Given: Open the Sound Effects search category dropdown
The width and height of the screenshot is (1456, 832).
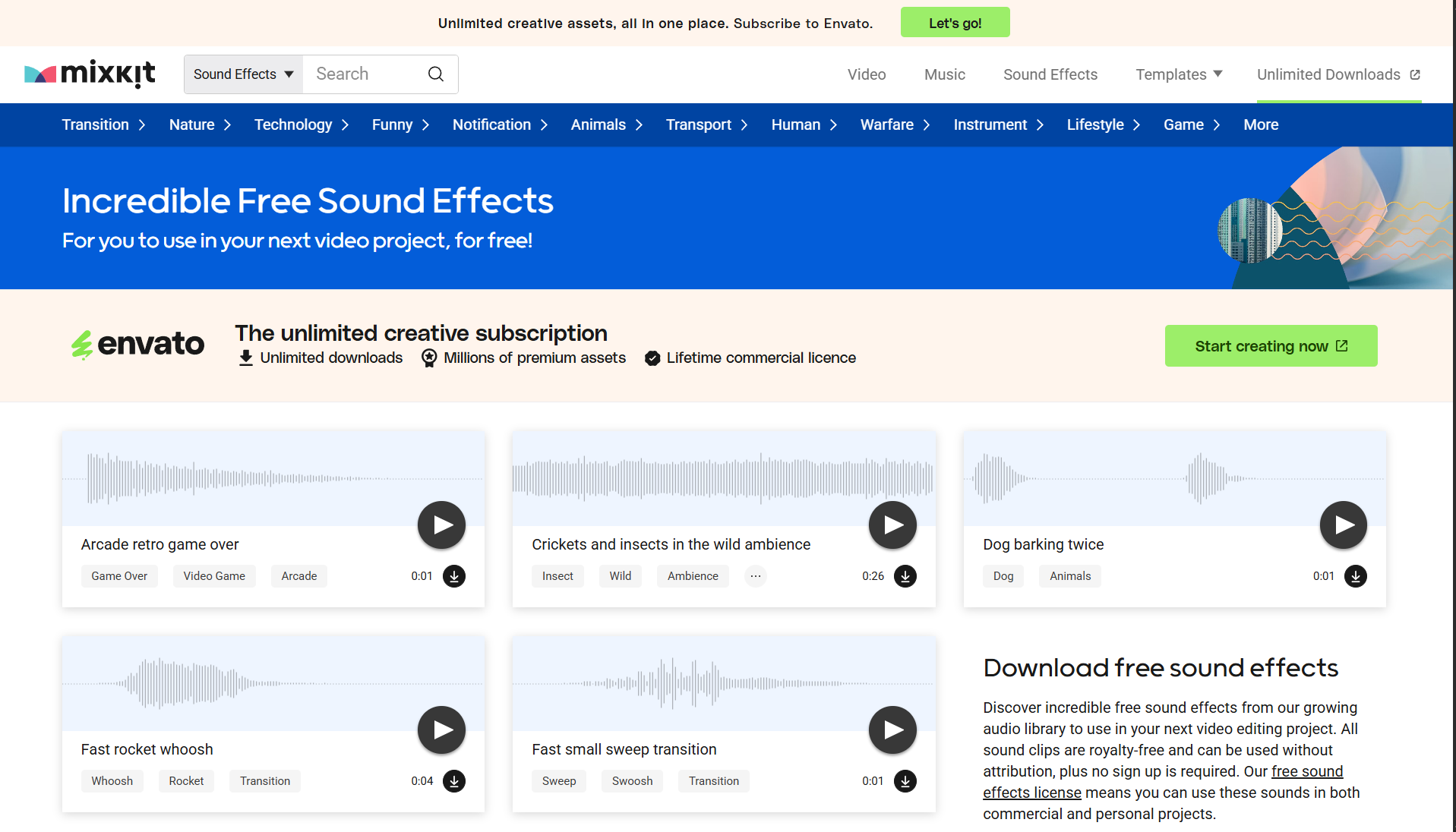Looking at the screenshot, I should tap(243, 74).
